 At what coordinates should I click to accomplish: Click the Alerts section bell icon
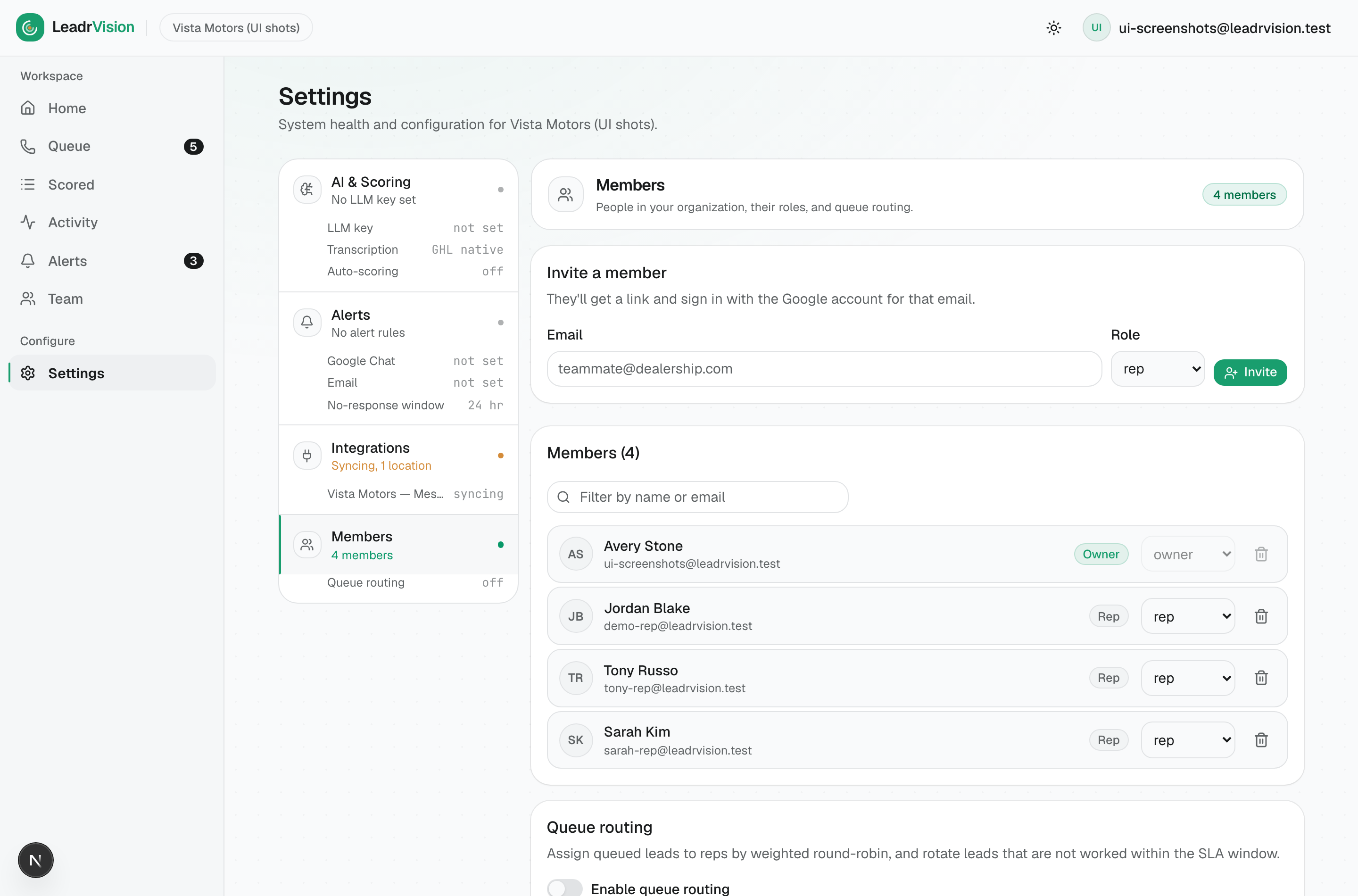[x=307, y=322]
